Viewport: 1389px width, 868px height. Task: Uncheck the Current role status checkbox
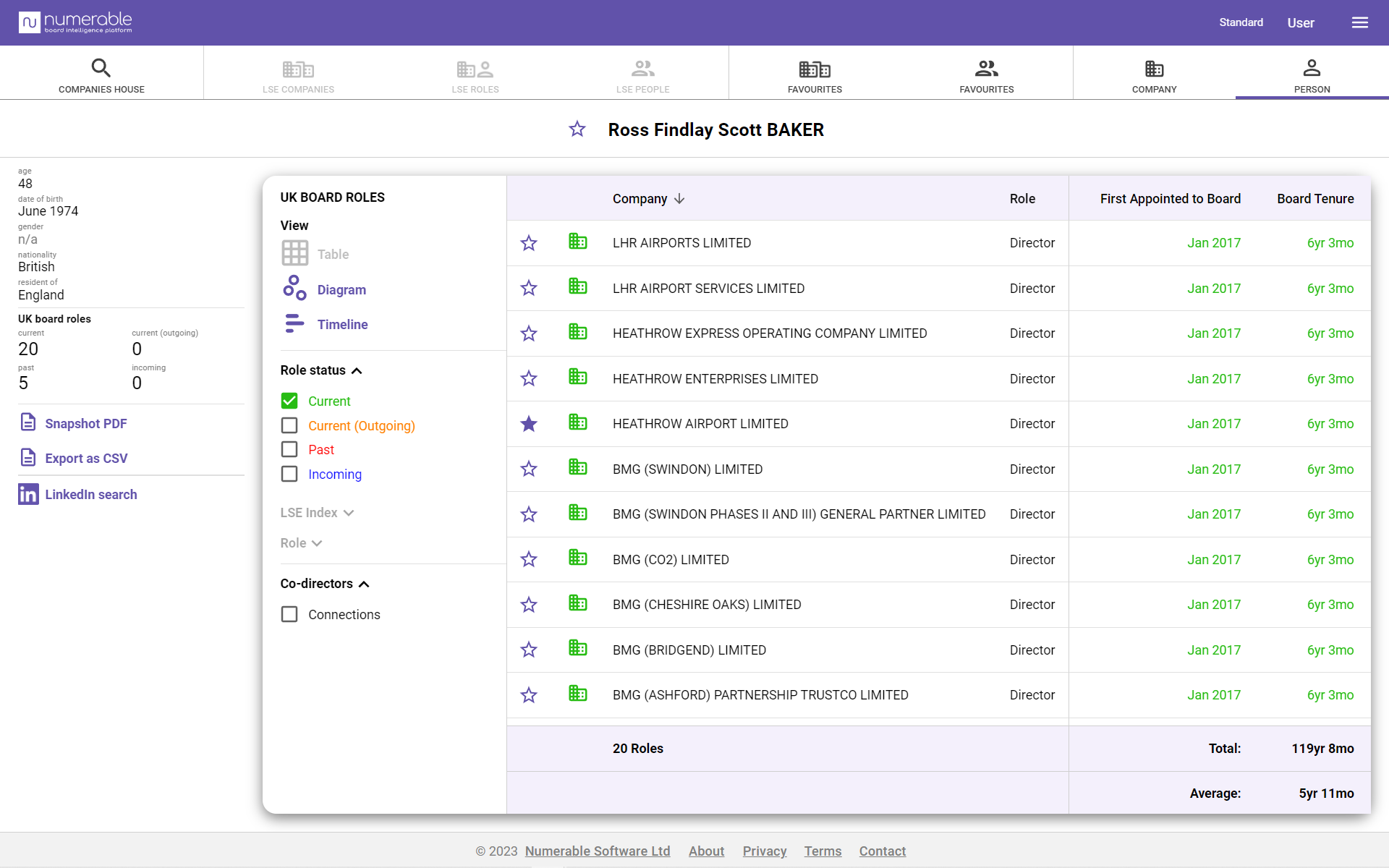click(289, 401)
